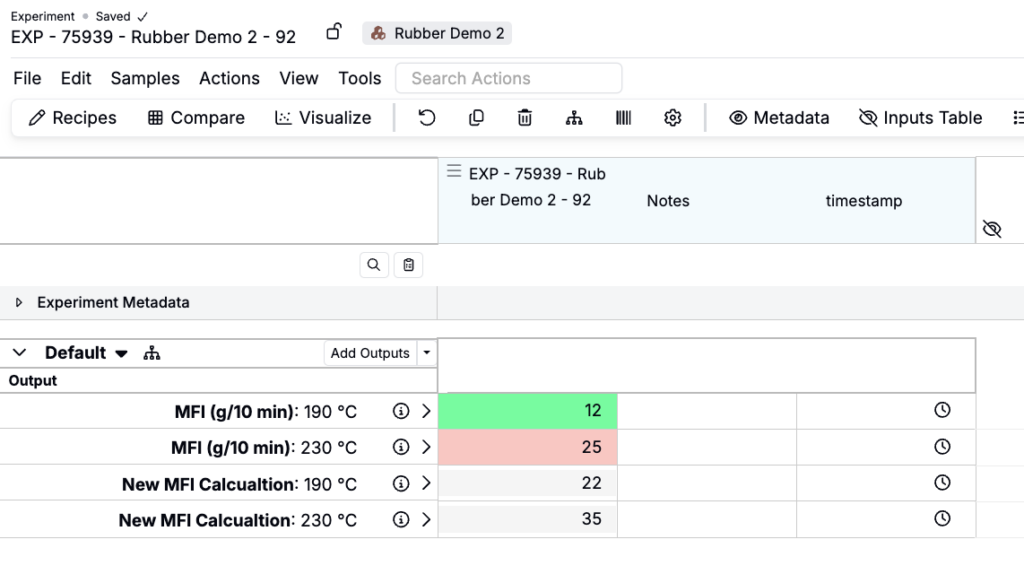Click the hierarchy icon in toolbar

(x=574, y=118)
